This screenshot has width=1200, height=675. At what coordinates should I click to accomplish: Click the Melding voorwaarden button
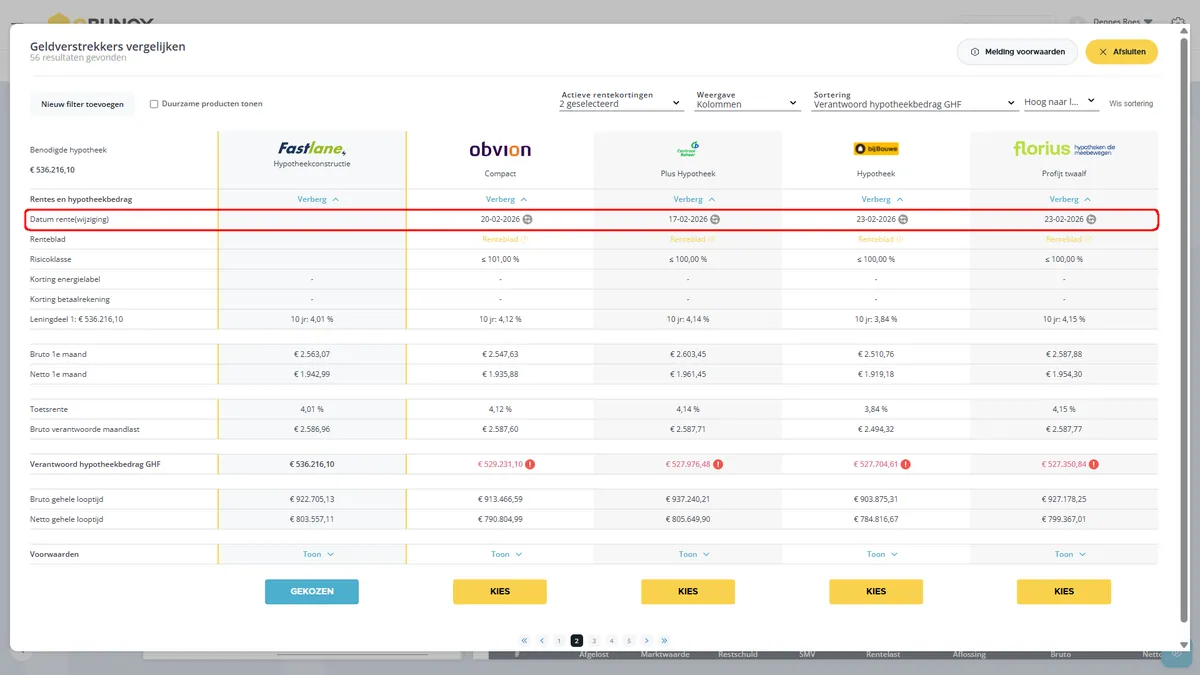[1017, 52]
